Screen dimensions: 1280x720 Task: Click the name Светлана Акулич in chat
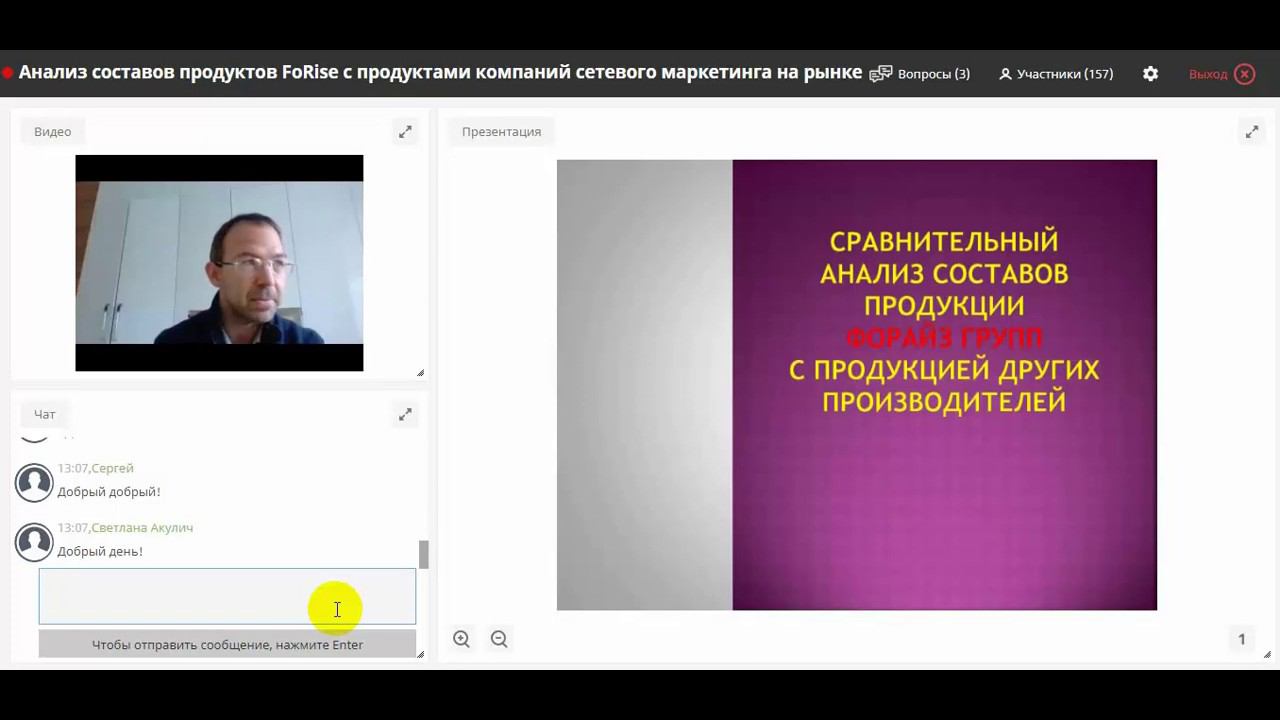click(x=142, y=527)
